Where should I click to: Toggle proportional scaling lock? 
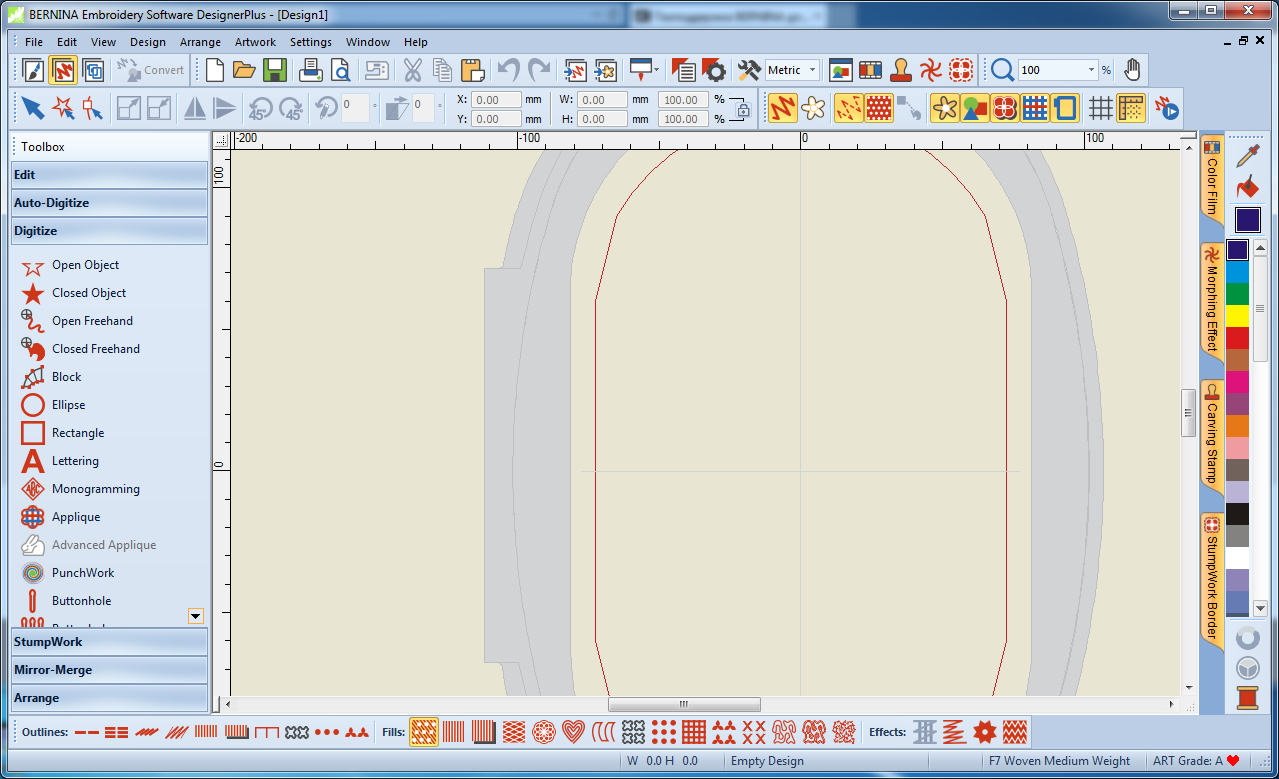(741, 109)
